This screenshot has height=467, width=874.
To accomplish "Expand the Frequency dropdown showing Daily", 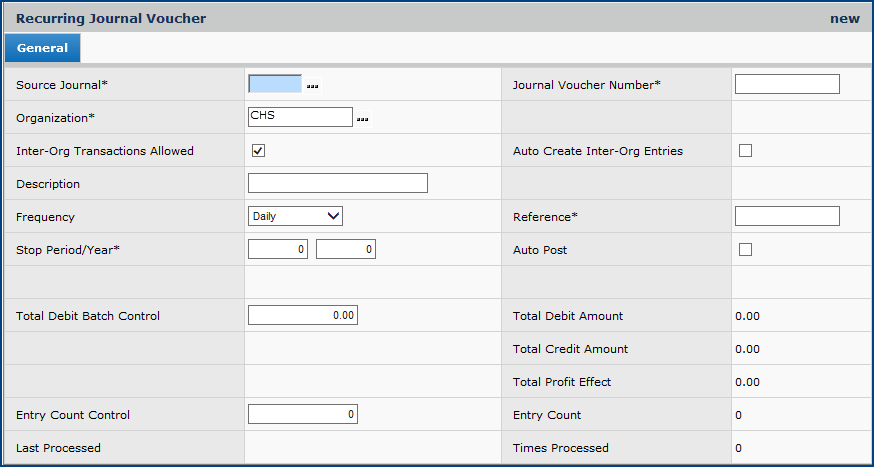I will (x=295, y=216).
